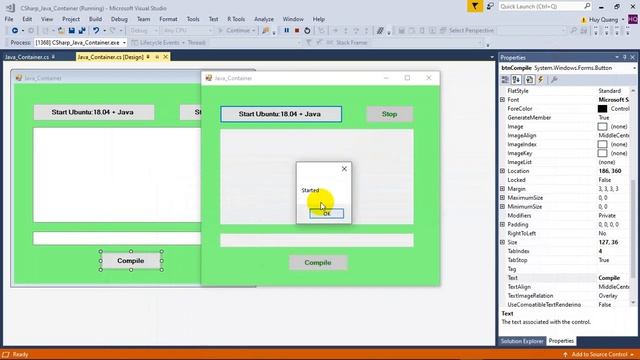Switch Properties to Categorized view
The width and height of the screenshot is (640, 360).
point(505,80)
